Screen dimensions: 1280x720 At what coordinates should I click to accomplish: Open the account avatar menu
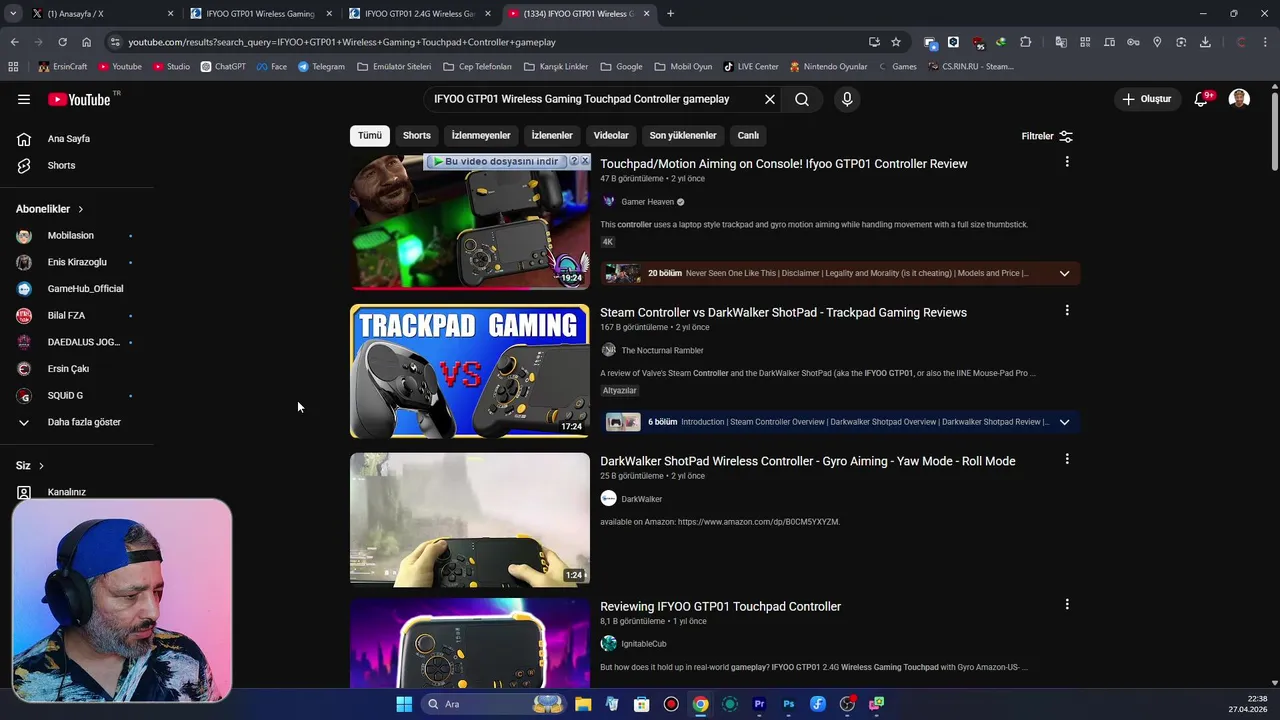coord(1239,99)
